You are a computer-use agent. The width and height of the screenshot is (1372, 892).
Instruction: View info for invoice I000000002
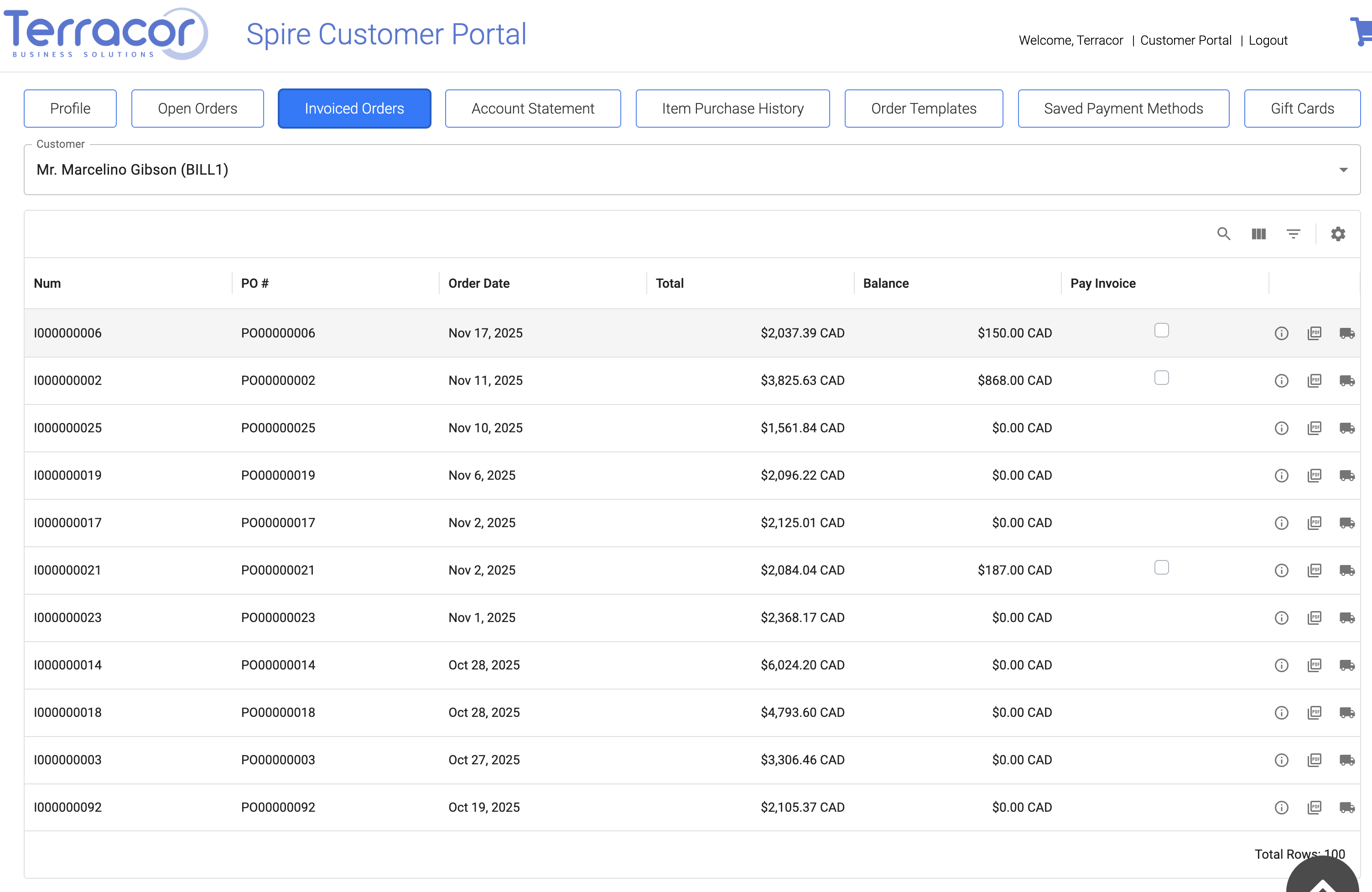pos(1281,380)
